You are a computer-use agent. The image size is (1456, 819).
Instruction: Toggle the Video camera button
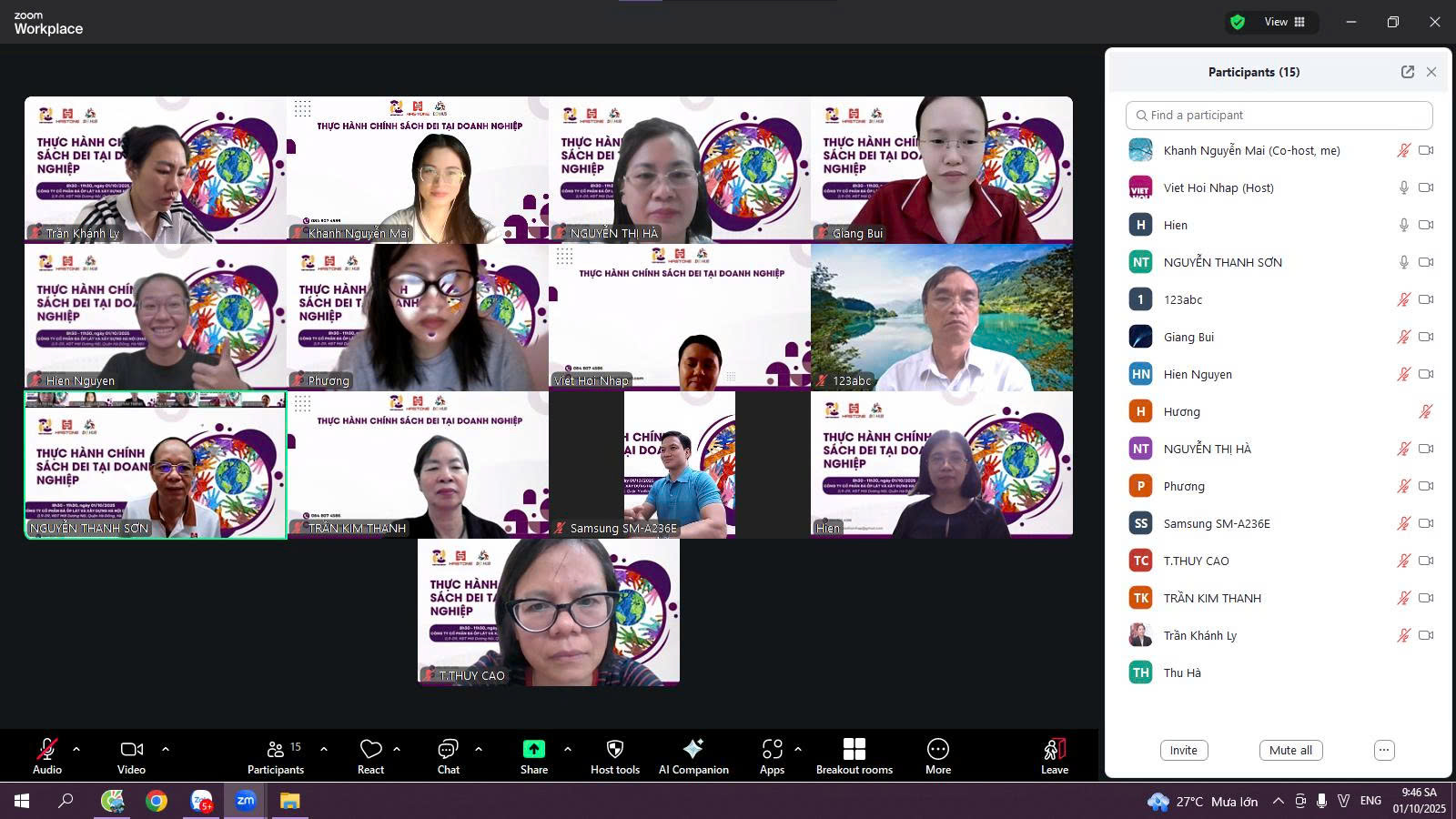131,749
